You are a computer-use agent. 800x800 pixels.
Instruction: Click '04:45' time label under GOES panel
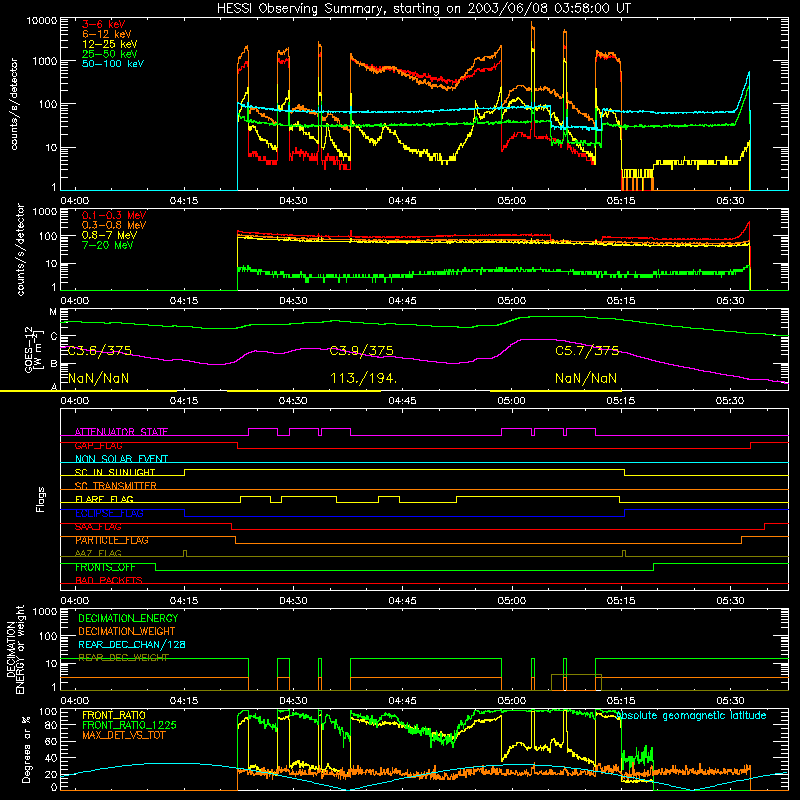(402, 401)
